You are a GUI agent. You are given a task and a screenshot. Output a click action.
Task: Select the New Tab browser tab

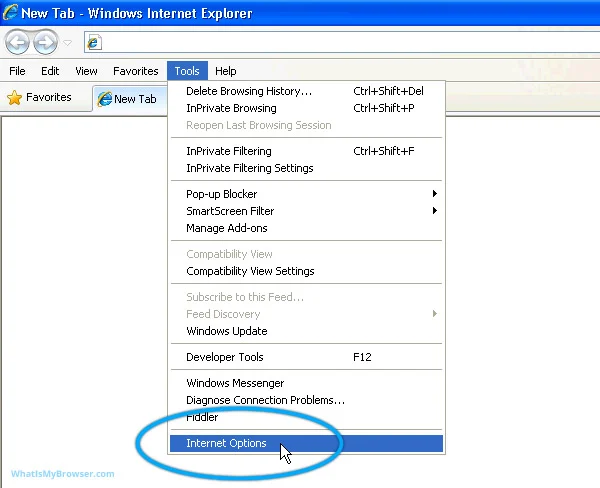pyautogui.click(x=129, y=99)
